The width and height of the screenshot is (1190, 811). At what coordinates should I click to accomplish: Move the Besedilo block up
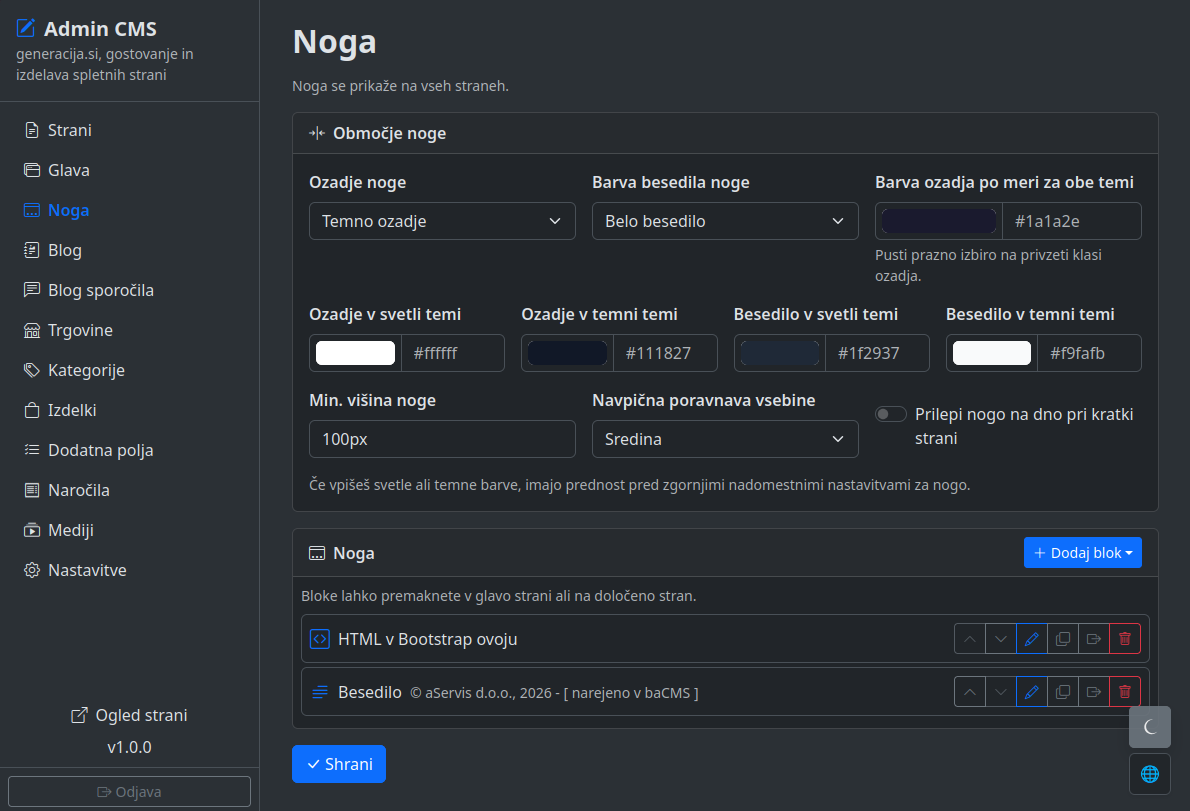(970, 692)
